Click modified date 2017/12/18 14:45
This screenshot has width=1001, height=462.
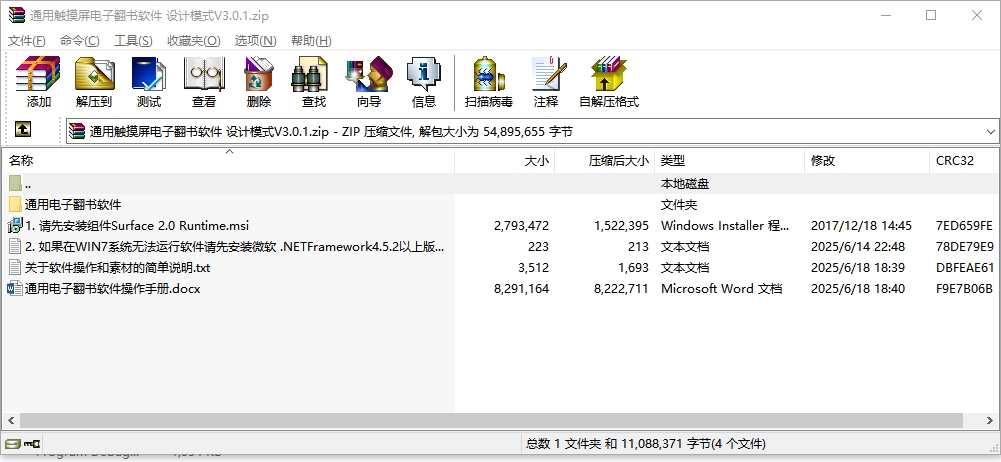[x=861, y=225]
